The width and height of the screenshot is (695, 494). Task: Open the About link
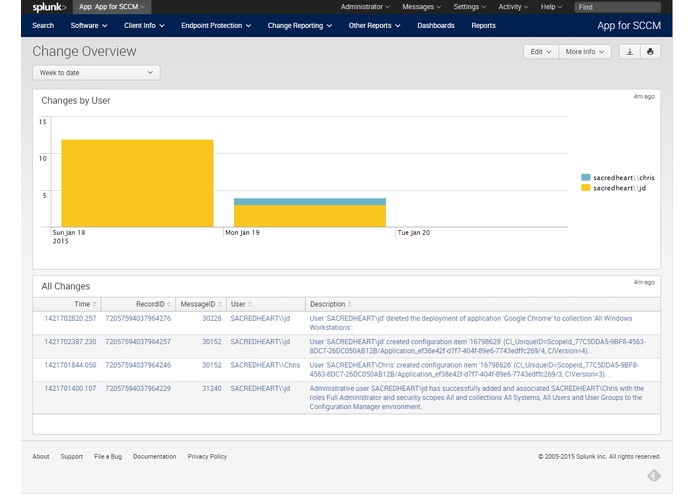(x=41, y=456)
